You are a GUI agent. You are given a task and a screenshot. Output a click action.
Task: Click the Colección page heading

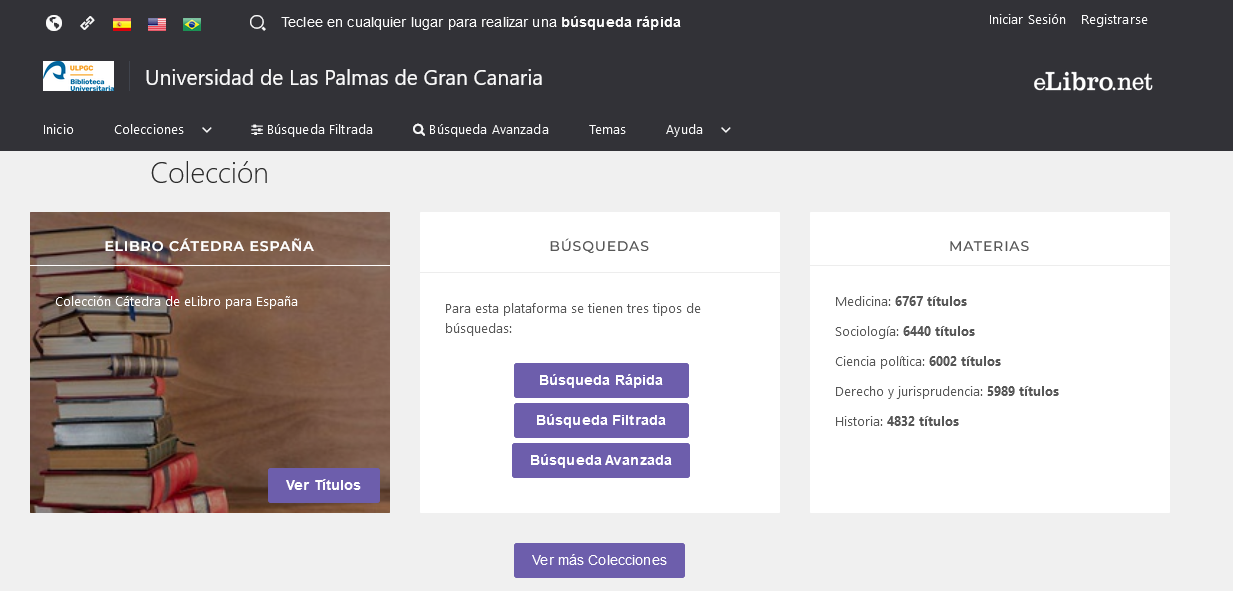click(x=209, y=173)
